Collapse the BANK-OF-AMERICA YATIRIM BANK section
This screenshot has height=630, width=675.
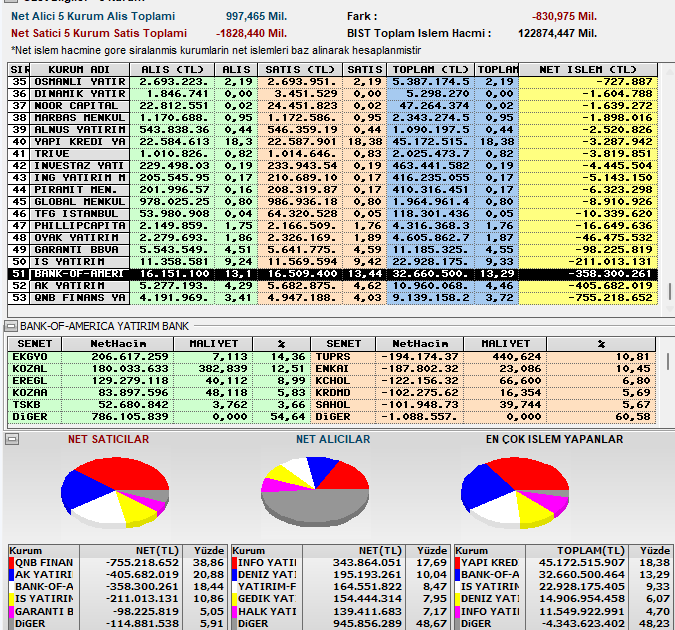(x=11, y=326)
